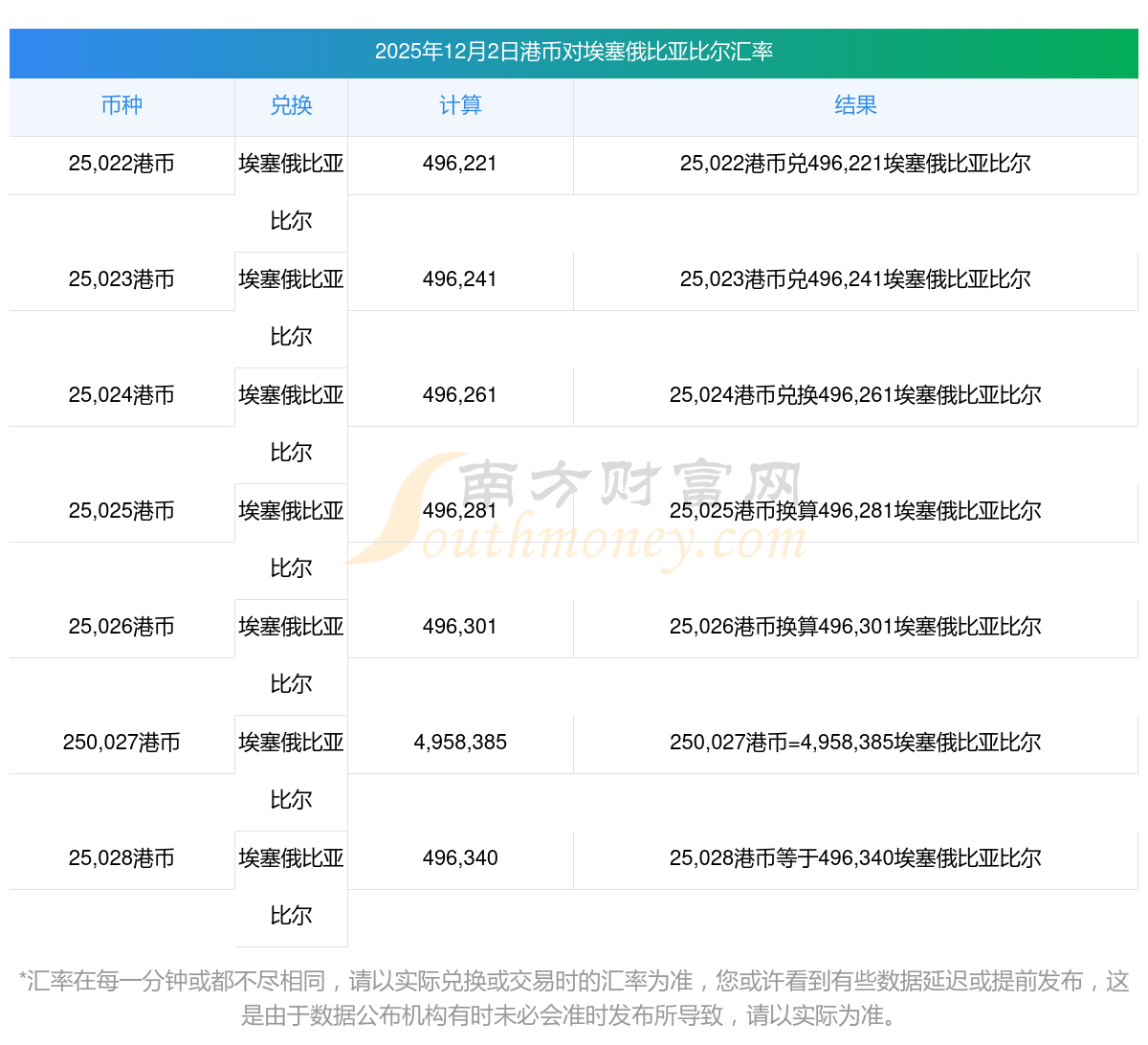
Task: Click the 结果 column header
Action: [x=855, y=106]
